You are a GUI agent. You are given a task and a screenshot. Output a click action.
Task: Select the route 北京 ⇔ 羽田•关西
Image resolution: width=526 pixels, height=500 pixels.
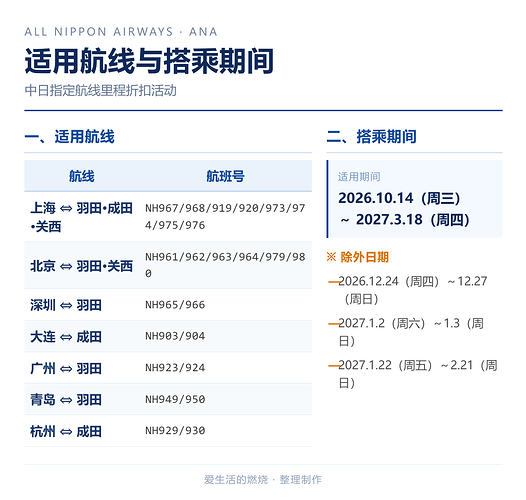pos(82,266)
